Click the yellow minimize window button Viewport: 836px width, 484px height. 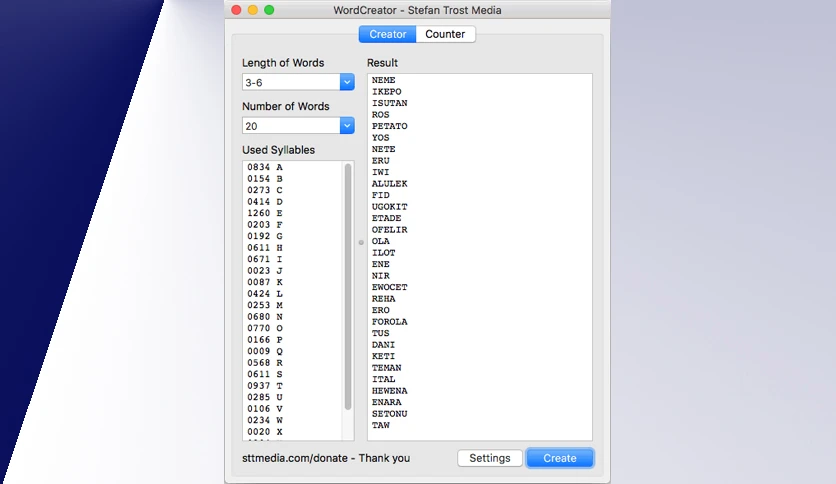coord(253,10)
